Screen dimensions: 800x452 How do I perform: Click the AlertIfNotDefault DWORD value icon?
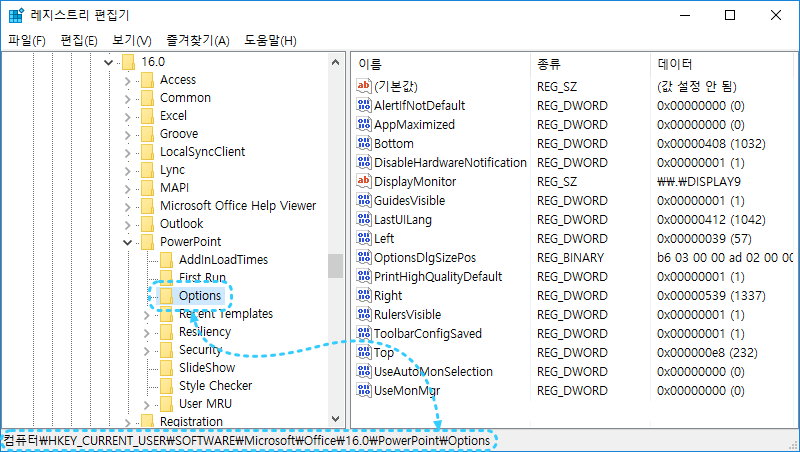tap(364, 106)
